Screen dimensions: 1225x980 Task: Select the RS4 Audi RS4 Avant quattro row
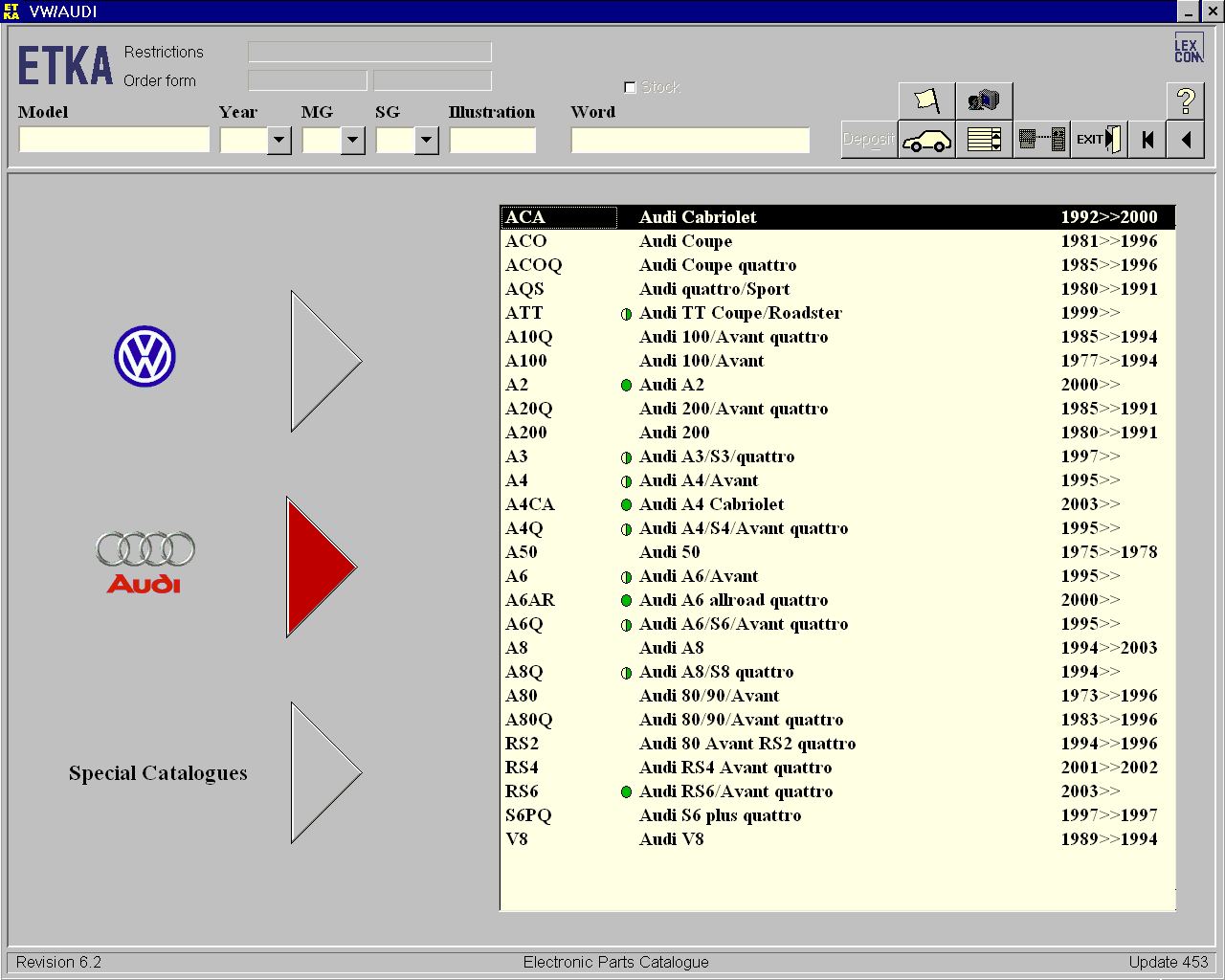(x=837, y=768)
